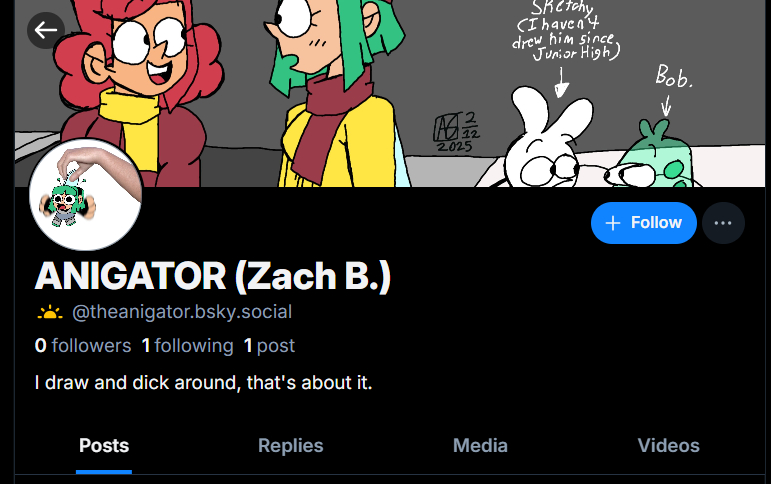Click the ANIGATOR (Zach B.) display name
Image resolution: width=771 pixels, height=484 pixels.
click(x=212, y=276)
